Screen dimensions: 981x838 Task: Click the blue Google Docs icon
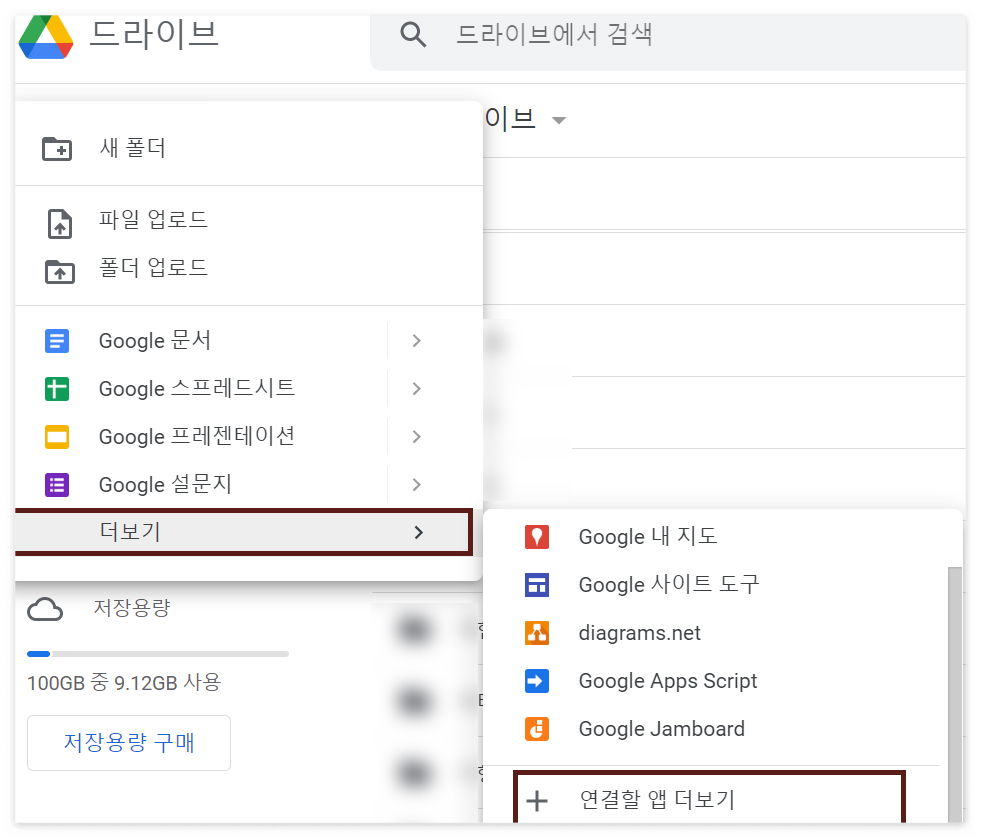point(57,341)
